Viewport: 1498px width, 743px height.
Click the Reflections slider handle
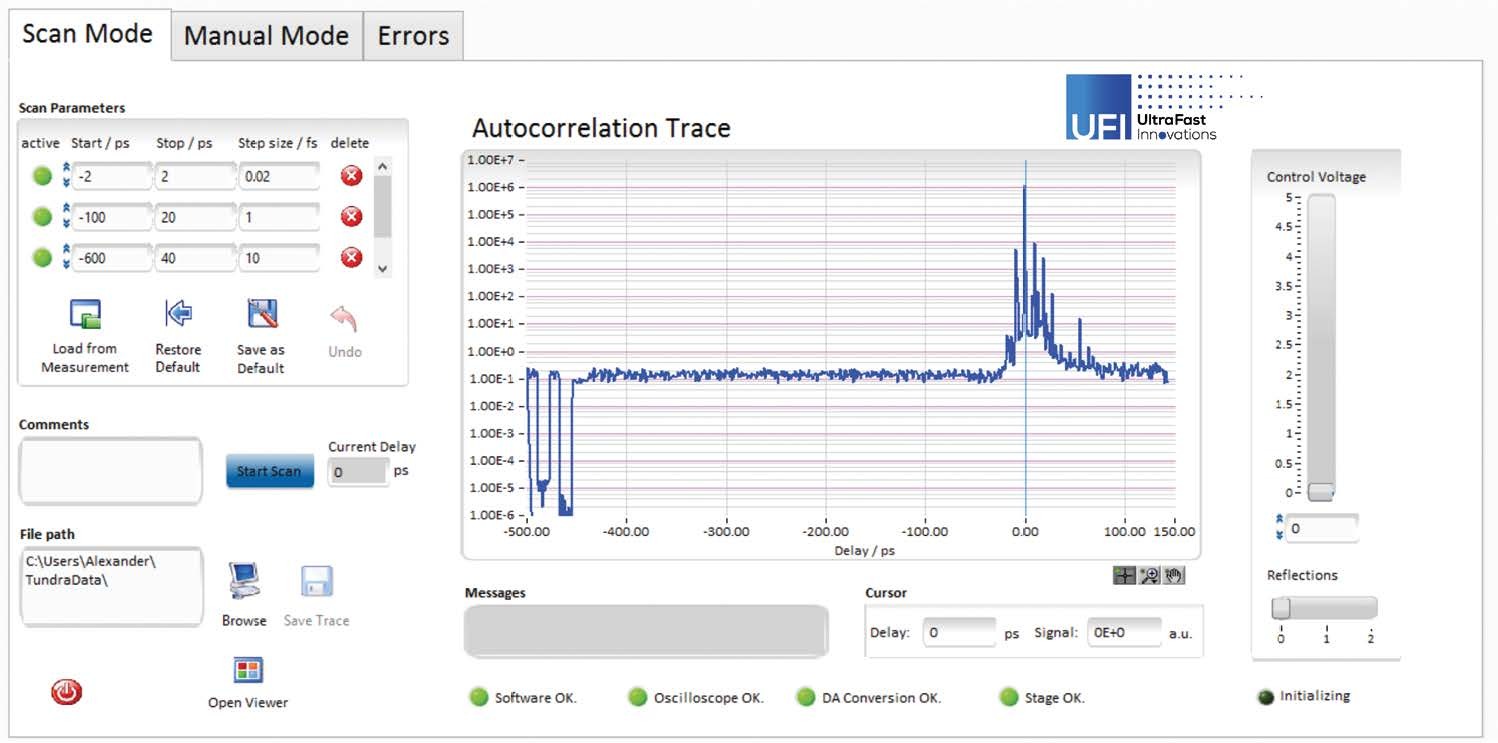click(x=1281, y=608)
